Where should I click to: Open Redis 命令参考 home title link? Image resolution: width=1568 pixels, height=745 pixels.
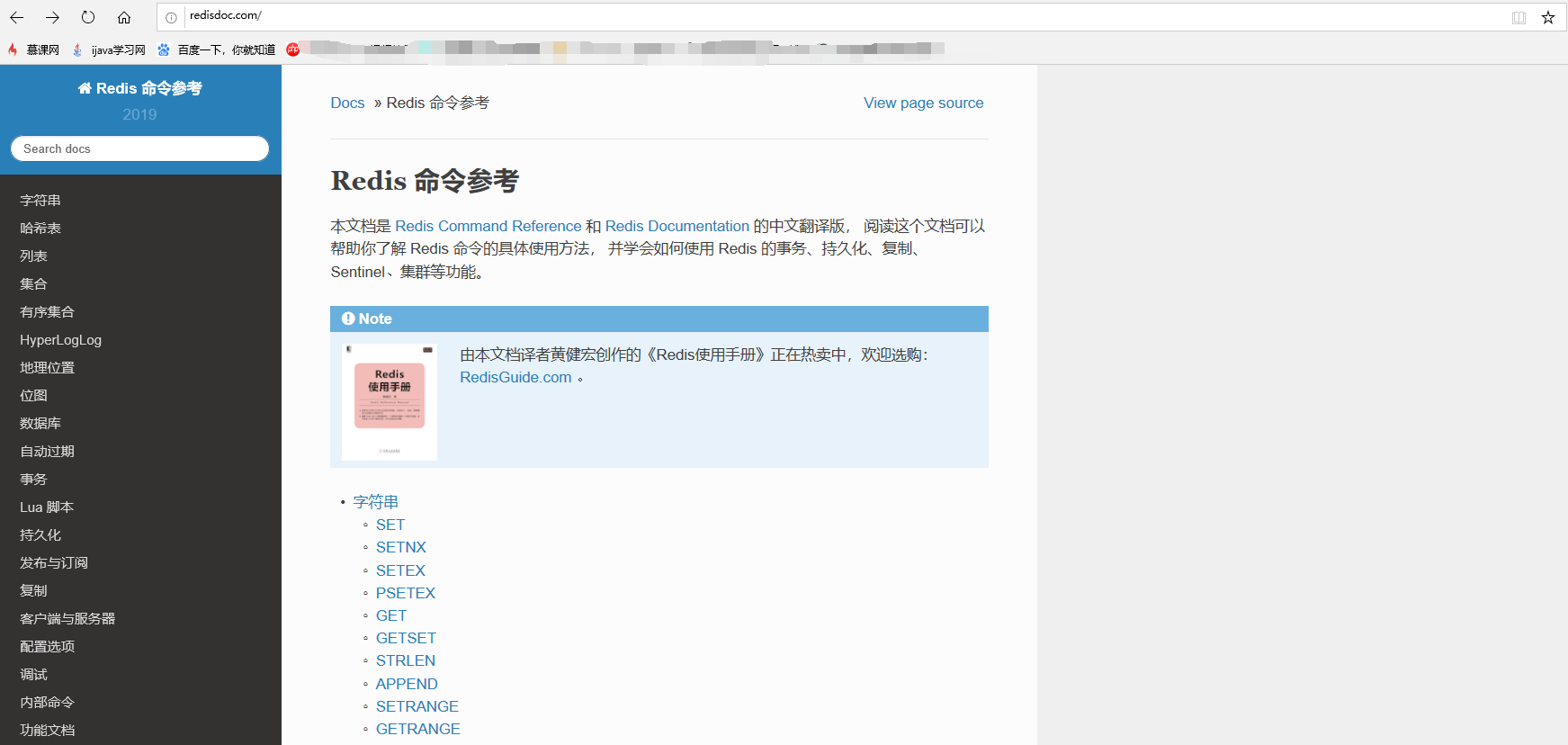[x=139, y=88]
